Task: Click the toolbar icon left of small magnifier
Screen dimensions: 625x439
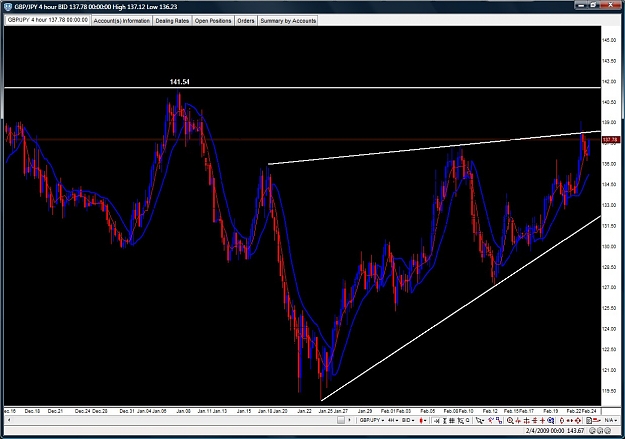Action: click(x=460, y=420)
